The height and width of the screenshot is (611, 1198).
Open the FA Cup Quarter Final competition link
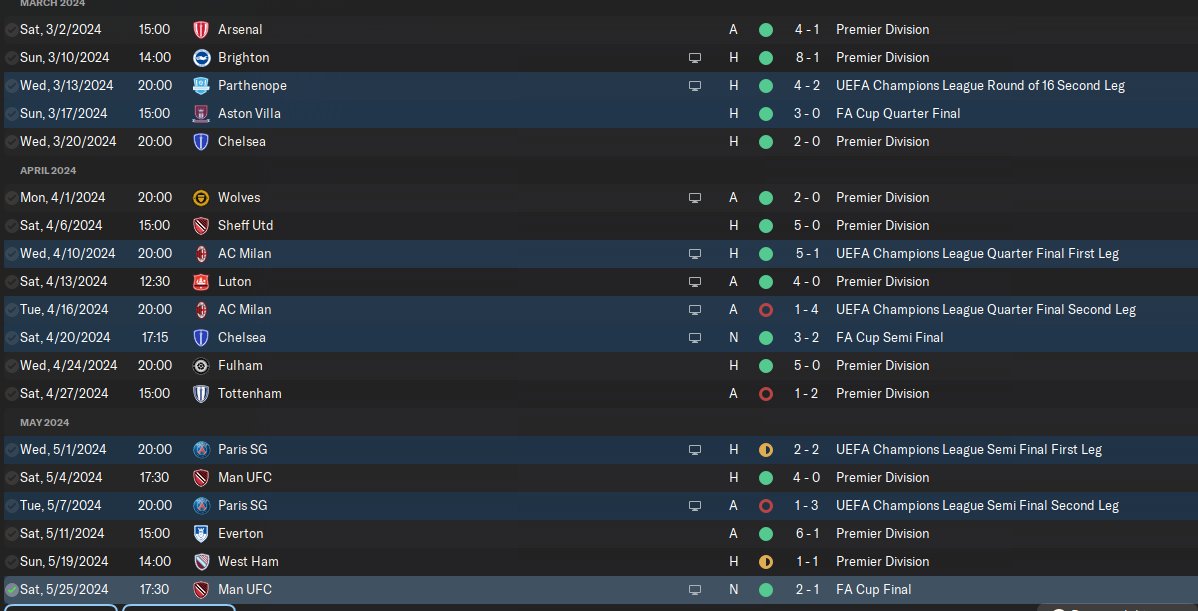pos(897,114)
